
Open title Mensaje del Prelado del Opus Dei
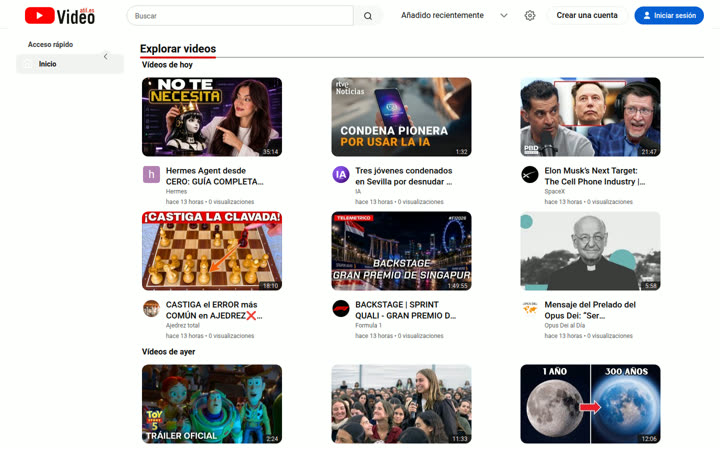tap(590, 310)
